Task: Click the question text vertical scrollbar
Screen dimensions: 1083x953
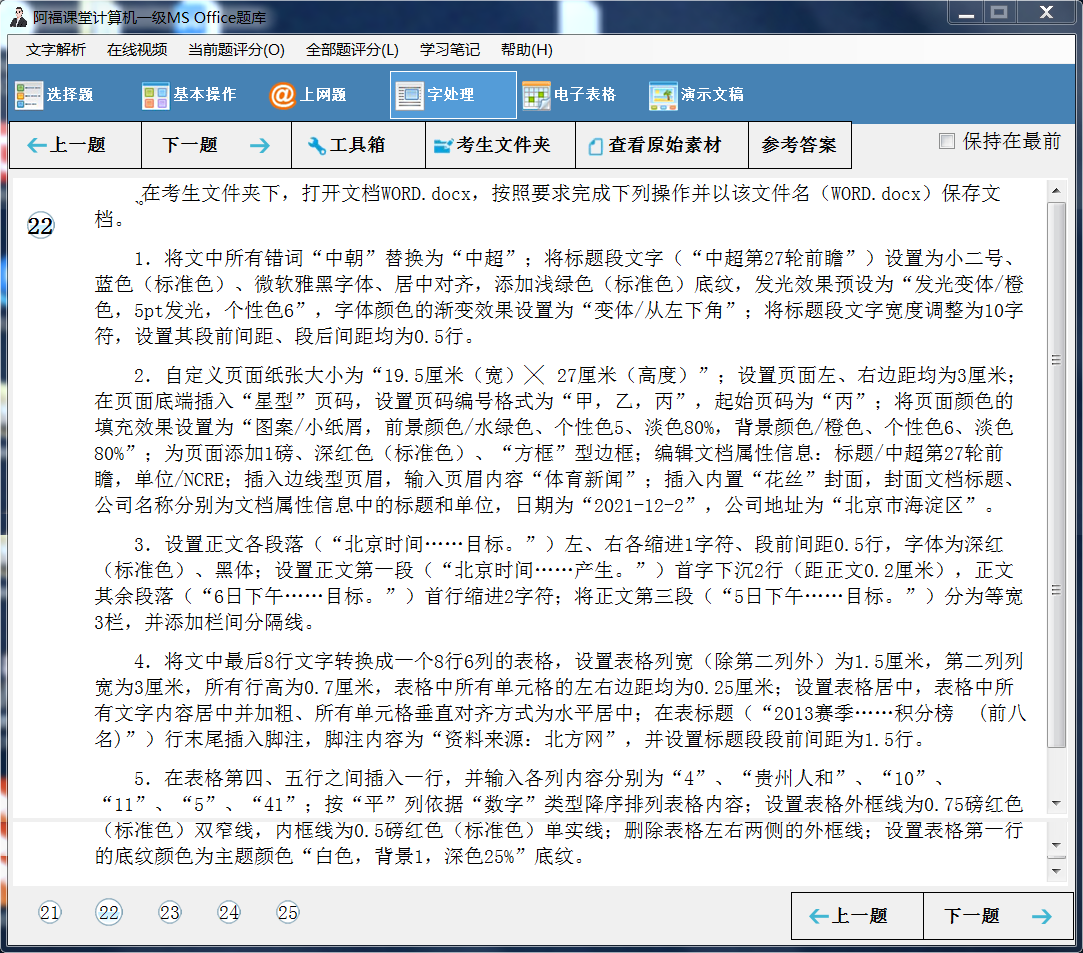Action: pyautogui.click(x=1056, y=470)
